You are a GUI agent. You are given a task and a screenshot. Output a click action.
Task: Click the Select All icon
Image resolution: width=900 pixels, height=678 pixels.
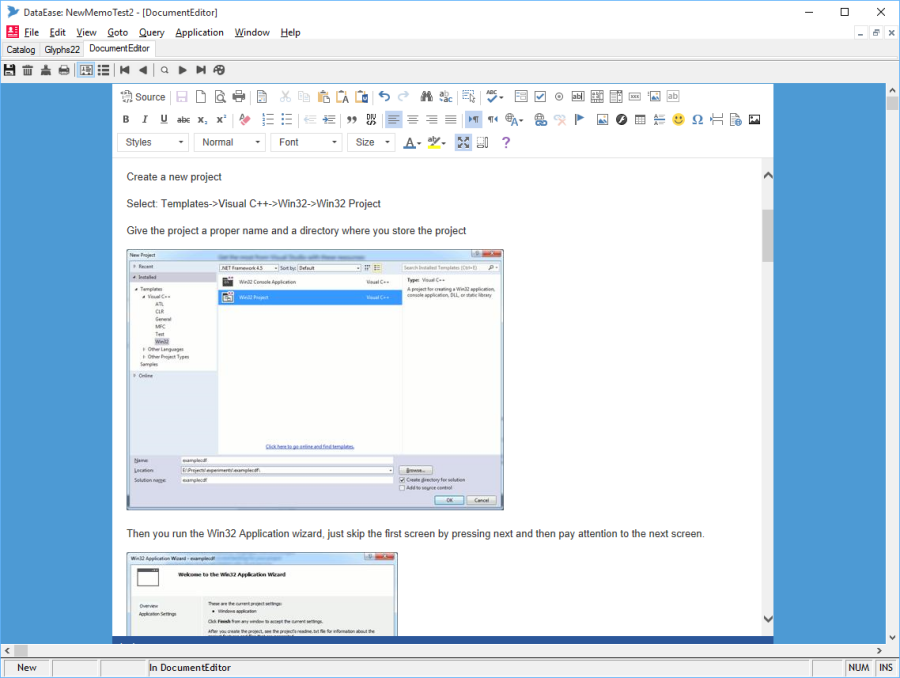click(x=469, y=96)
